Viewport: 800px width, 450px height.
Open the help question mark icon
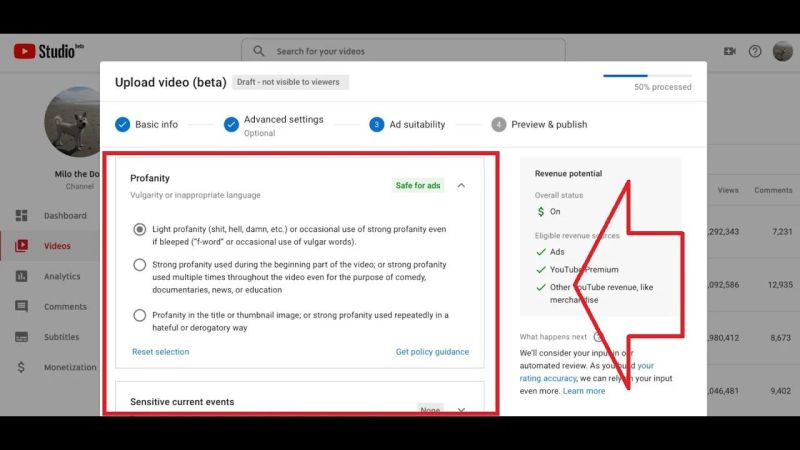pyautogui.click(x=755, y=51)
